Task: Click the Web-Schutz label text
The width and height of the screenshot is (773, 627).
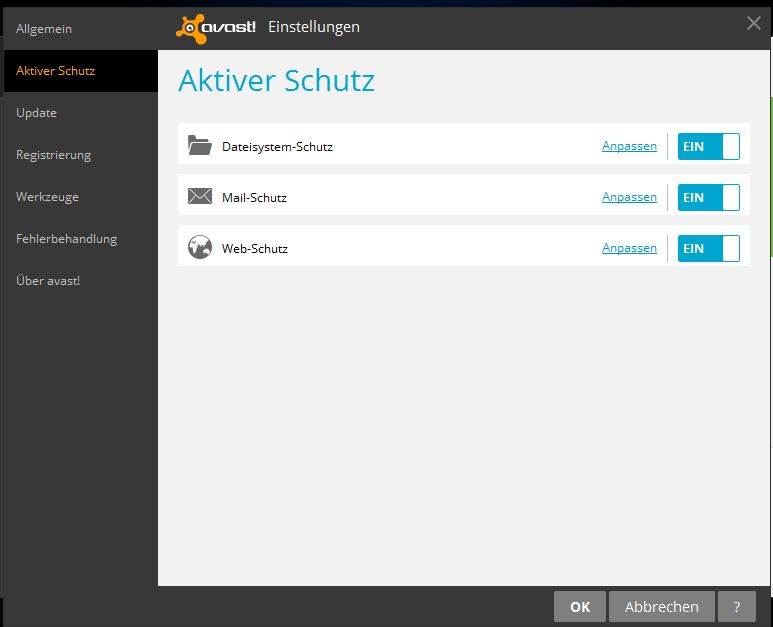Action: tap(255, 248)
